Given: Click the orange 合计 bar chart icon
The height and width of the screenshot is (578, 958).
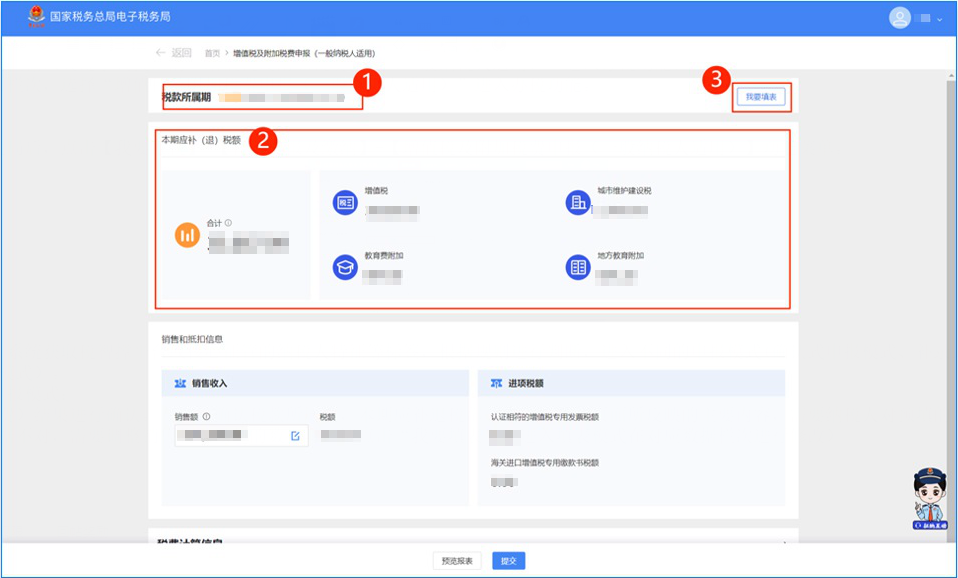Looking at the screenshot, I should point(187,235).
